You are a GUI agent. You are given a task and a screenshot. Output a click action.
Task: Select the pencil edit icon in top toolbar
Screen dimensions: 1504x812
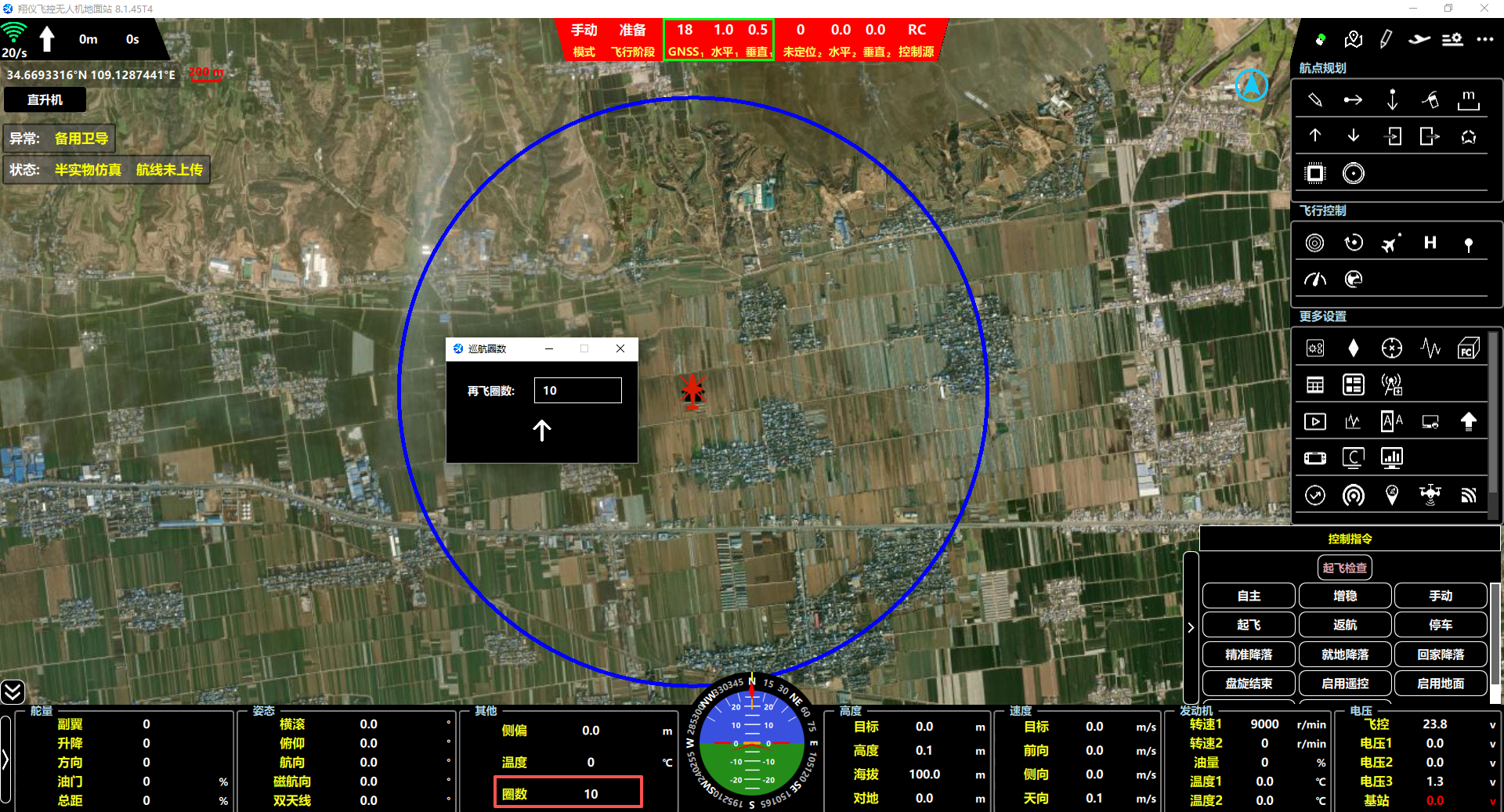tap(1386, 39)
